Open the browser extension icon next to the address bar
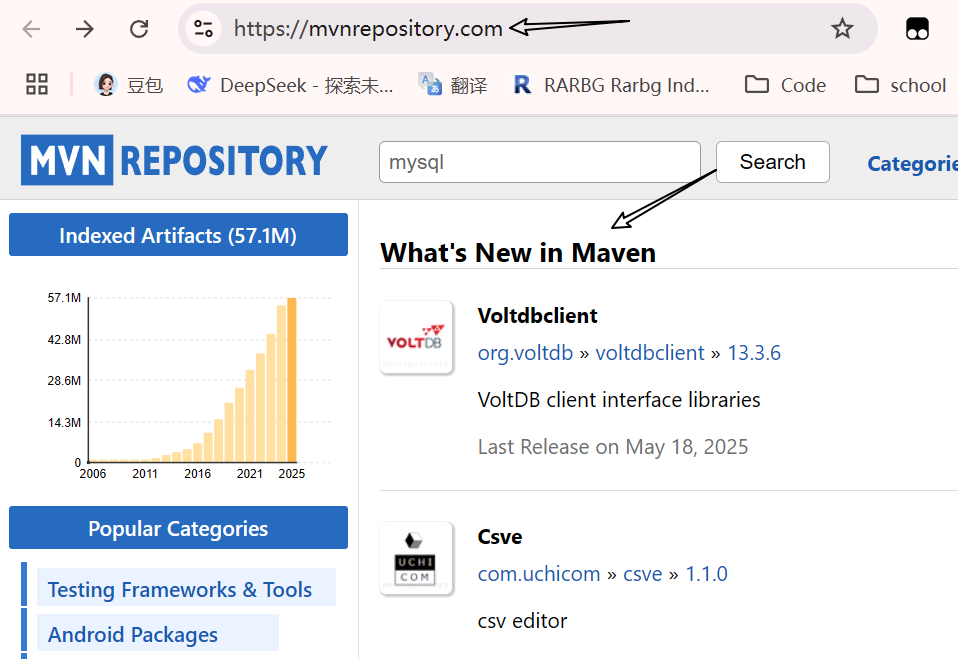This screenshot has height=659, width=958. point(917,29)
